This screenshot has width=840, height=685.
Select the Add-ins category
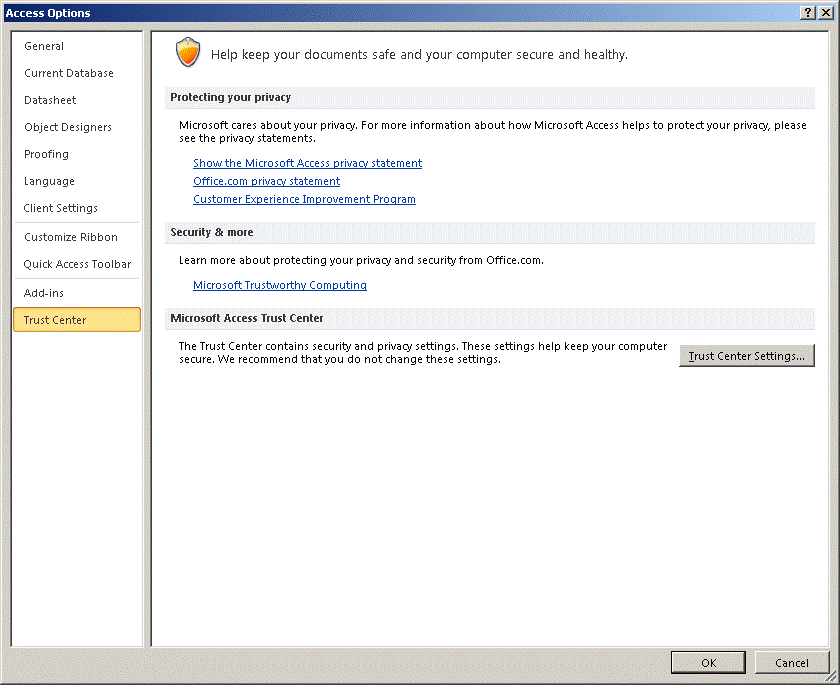coord(77,293)
